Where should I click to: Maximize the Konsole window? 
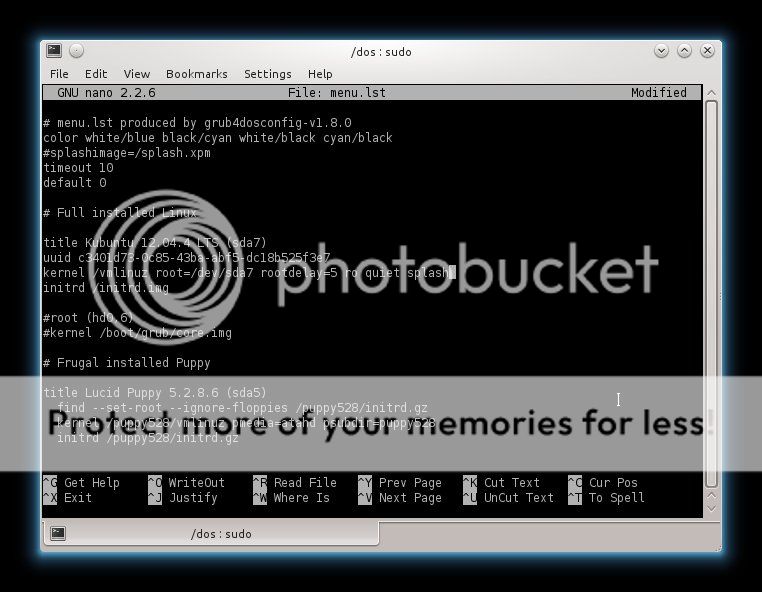[684, 51]
